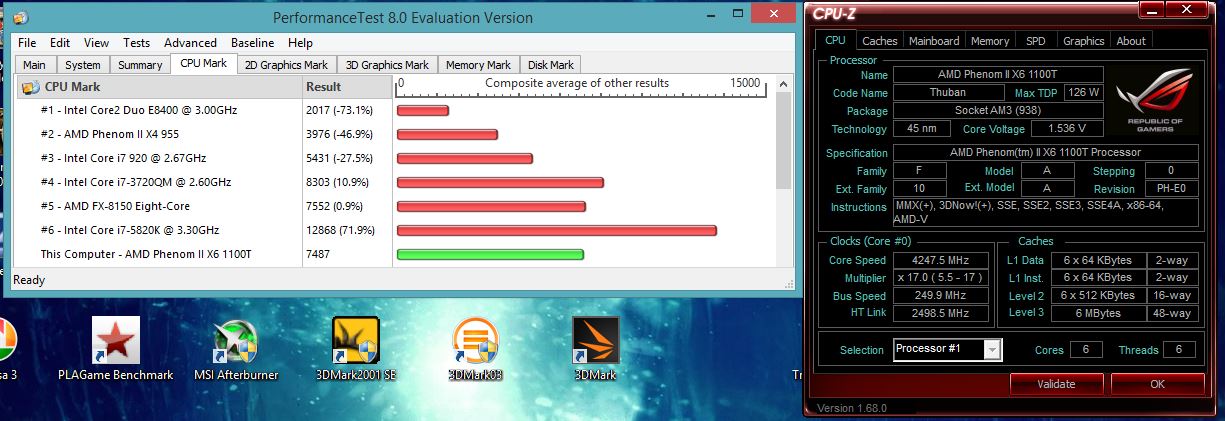Click the Level 3 6 MBytes cache value
Screen dimensions: 1225x421
1098,314
